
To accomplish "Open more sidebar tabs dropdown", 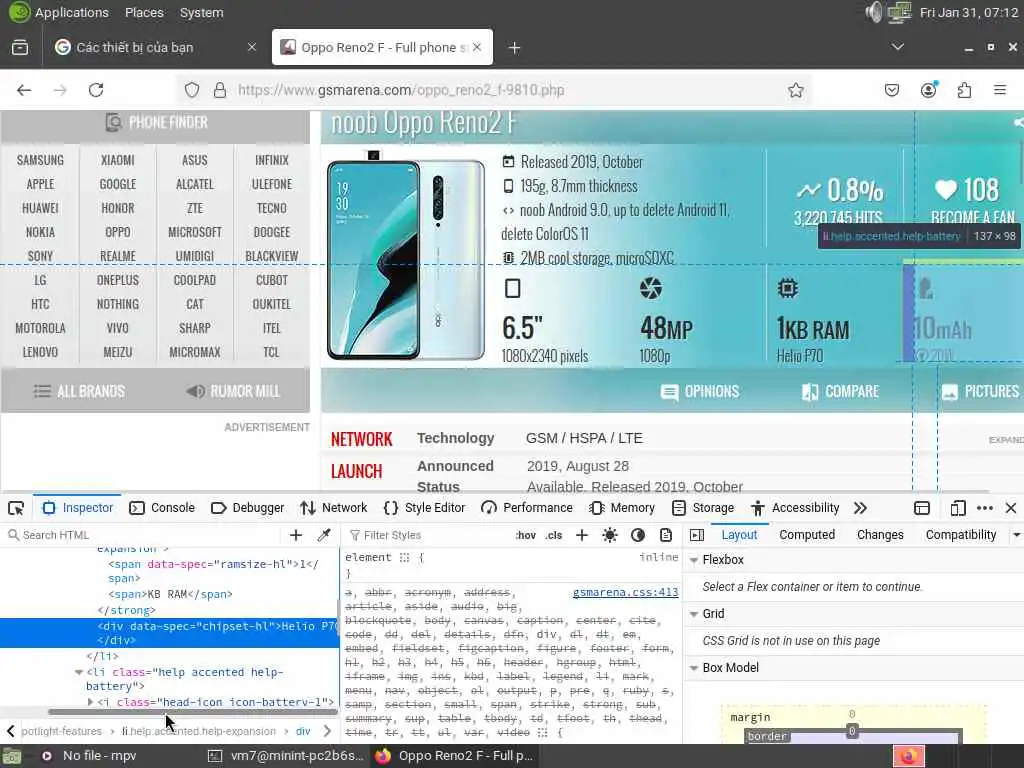I will (x=1016, y=535).
